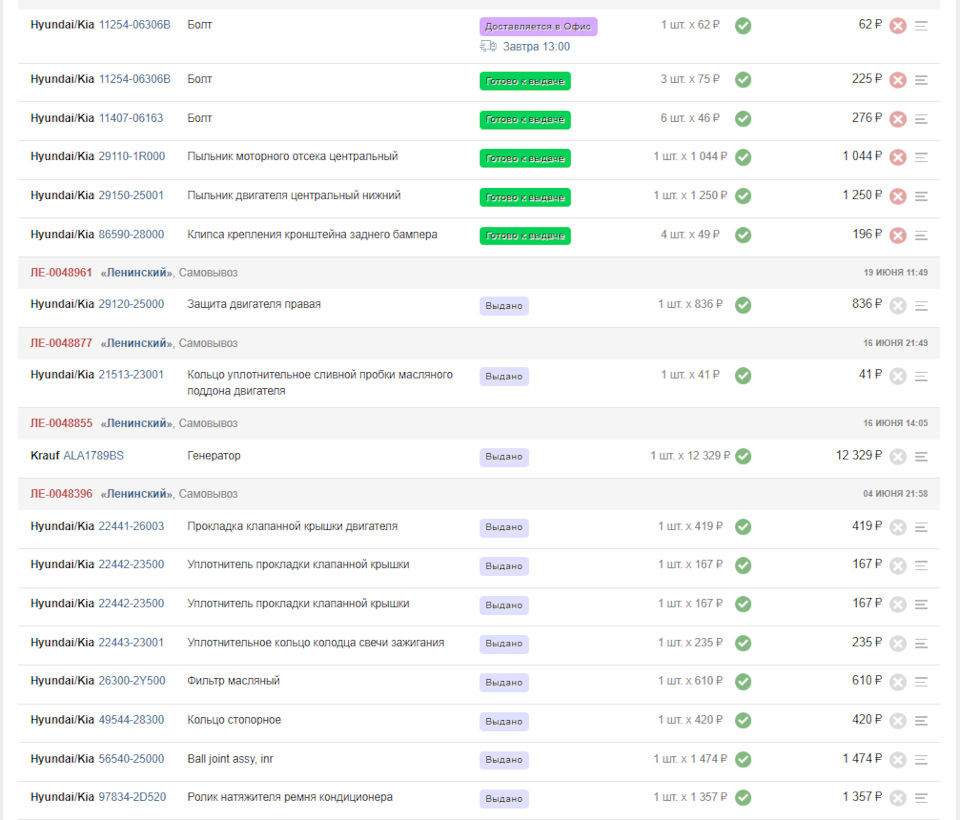
Task: Click the 1 474 ₽ total for Ball joint assy
Action: pos(862,758)
